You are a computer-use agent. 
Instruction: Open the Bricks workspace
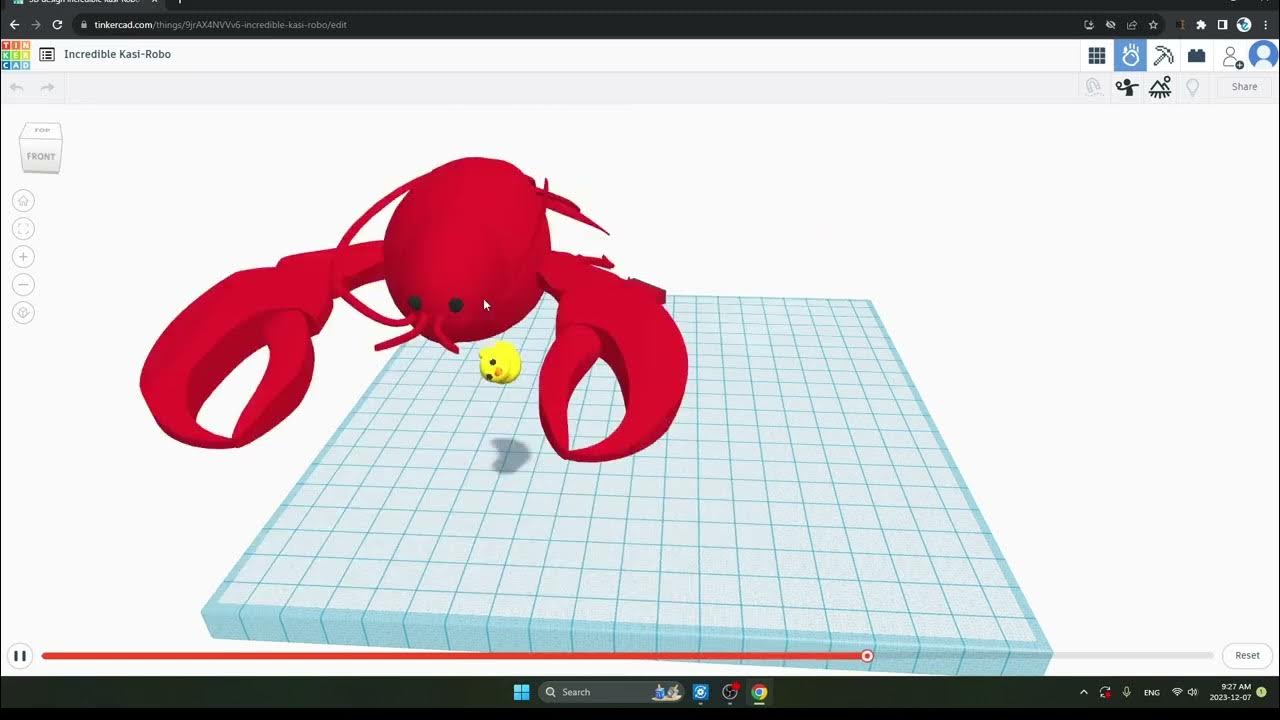coord(1197,55)
